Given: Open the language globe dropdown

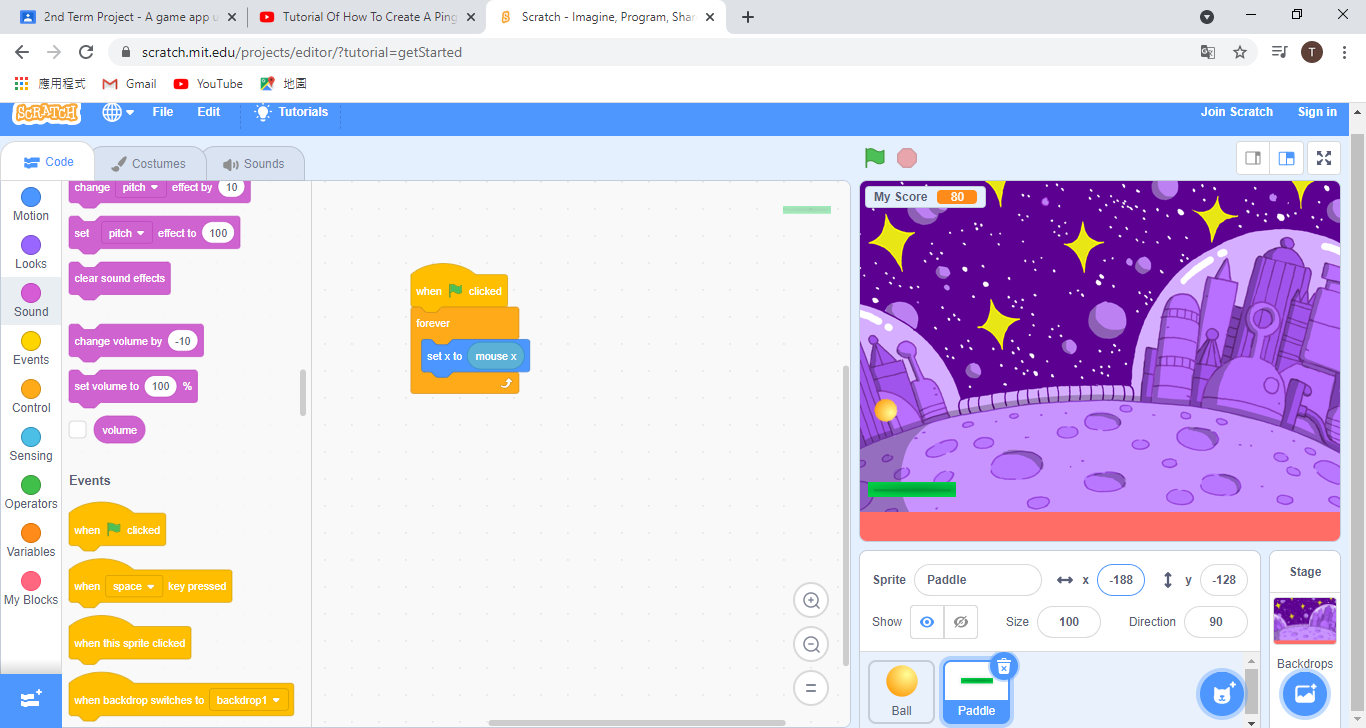Looking at the screenshot, I should (x=118, y=112).
